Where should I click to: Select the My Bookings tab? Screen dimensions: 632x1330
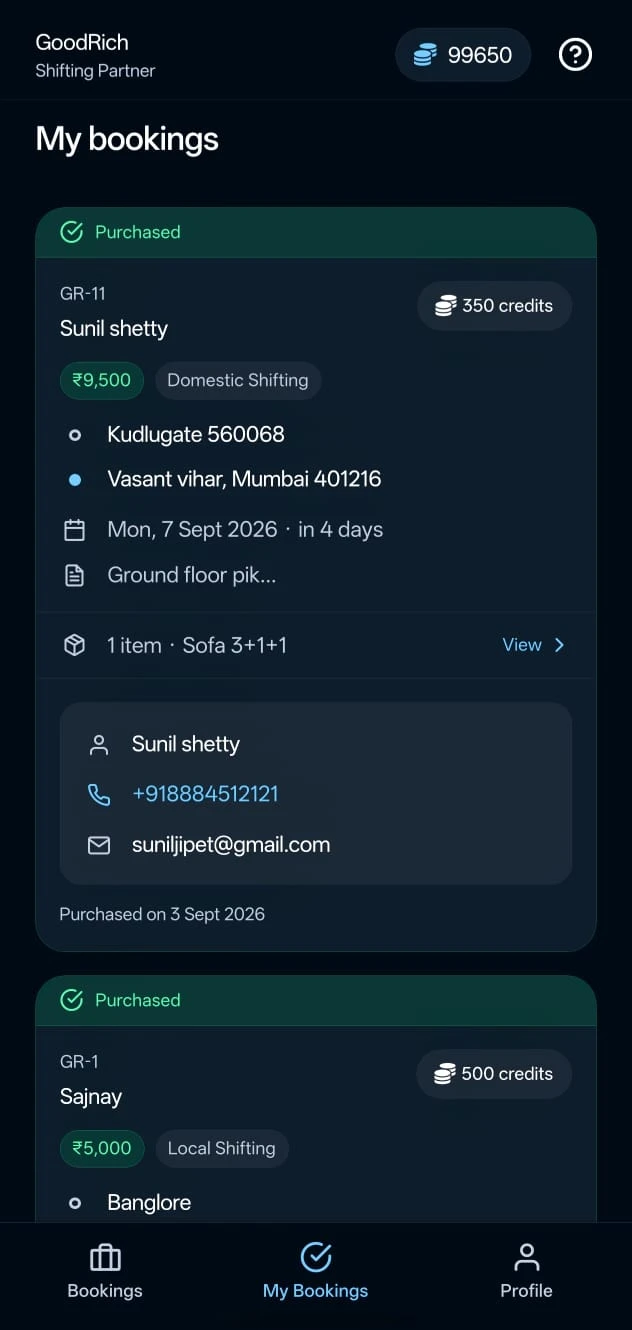point(316,1272)
